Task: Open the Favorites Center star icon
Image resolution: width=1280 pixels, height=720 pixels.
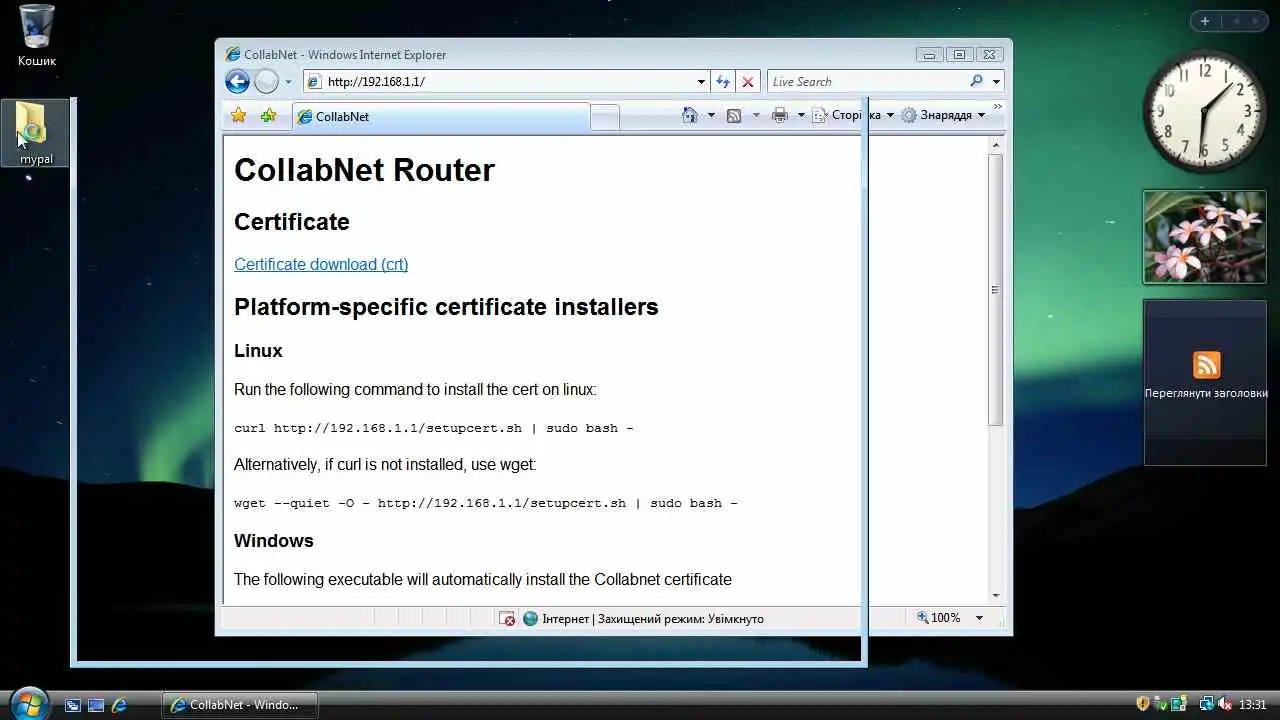Action: point(238,116)
